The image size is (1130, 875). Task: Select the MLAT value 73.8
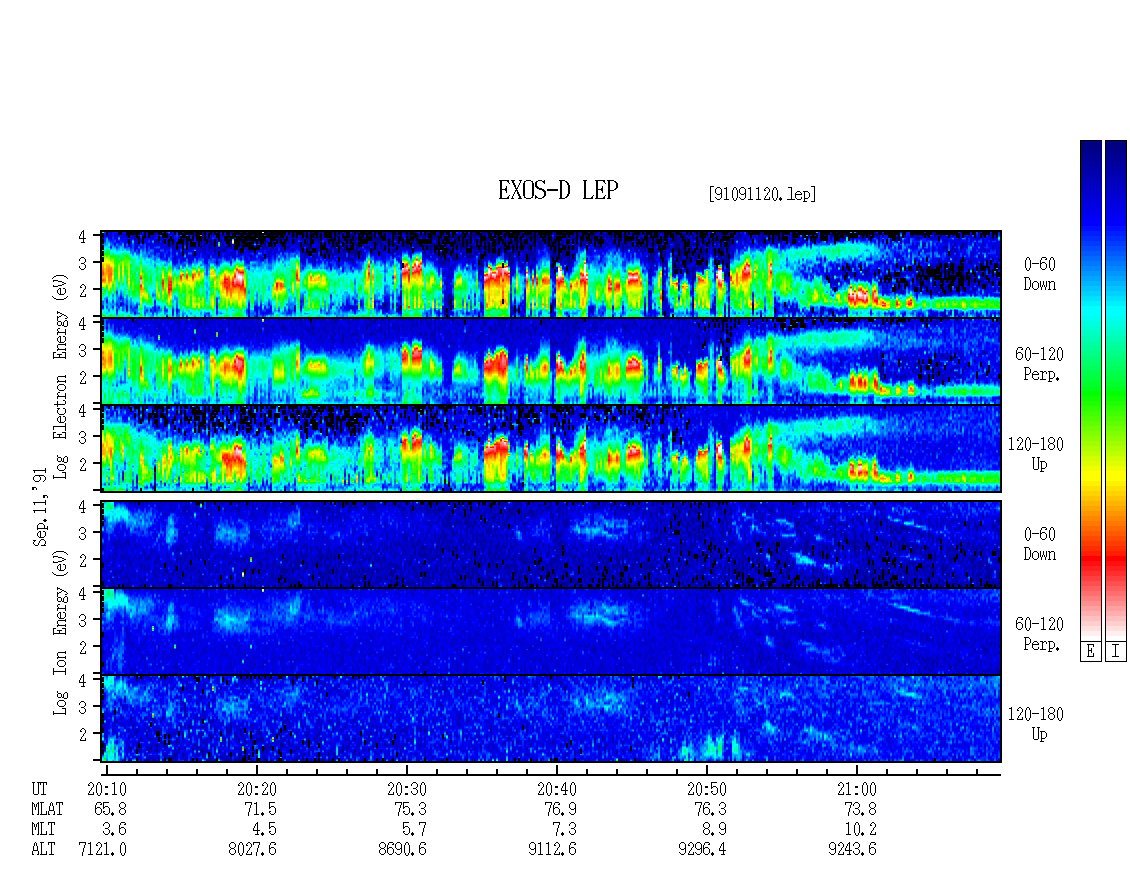[860, 809]
